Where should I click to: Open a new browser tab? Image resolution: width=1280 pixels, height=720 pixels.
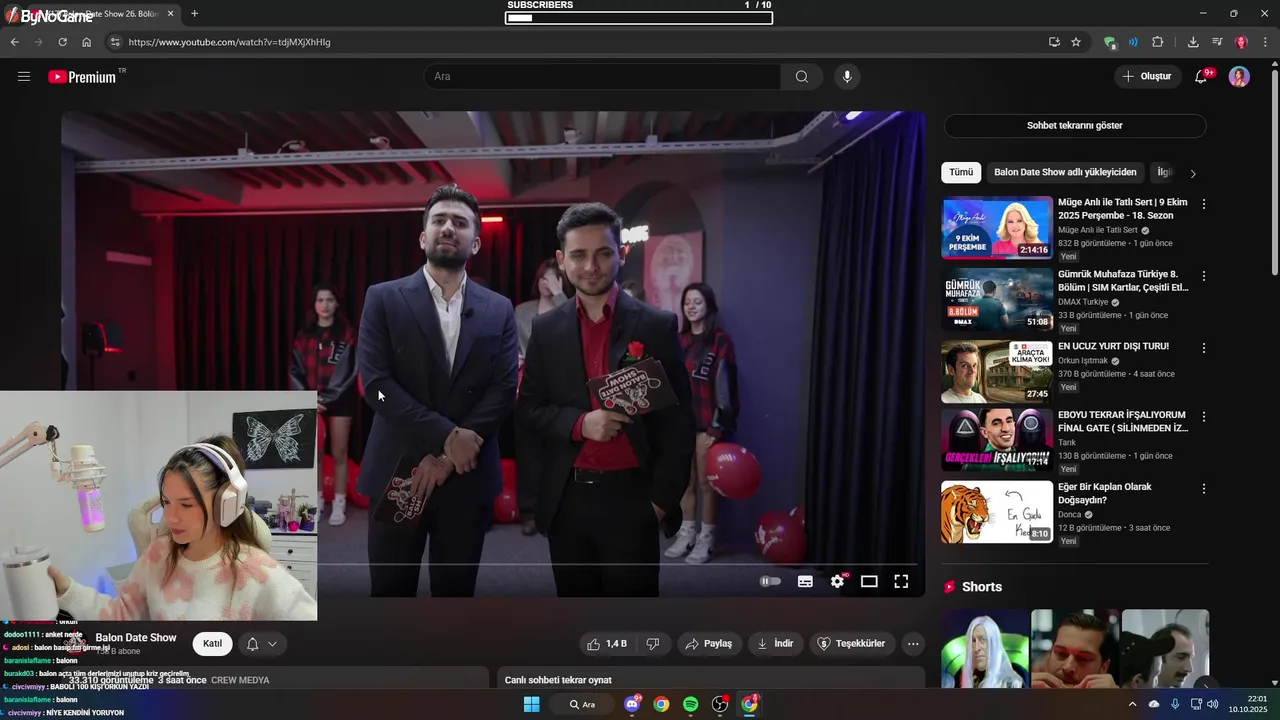[194, 14]
